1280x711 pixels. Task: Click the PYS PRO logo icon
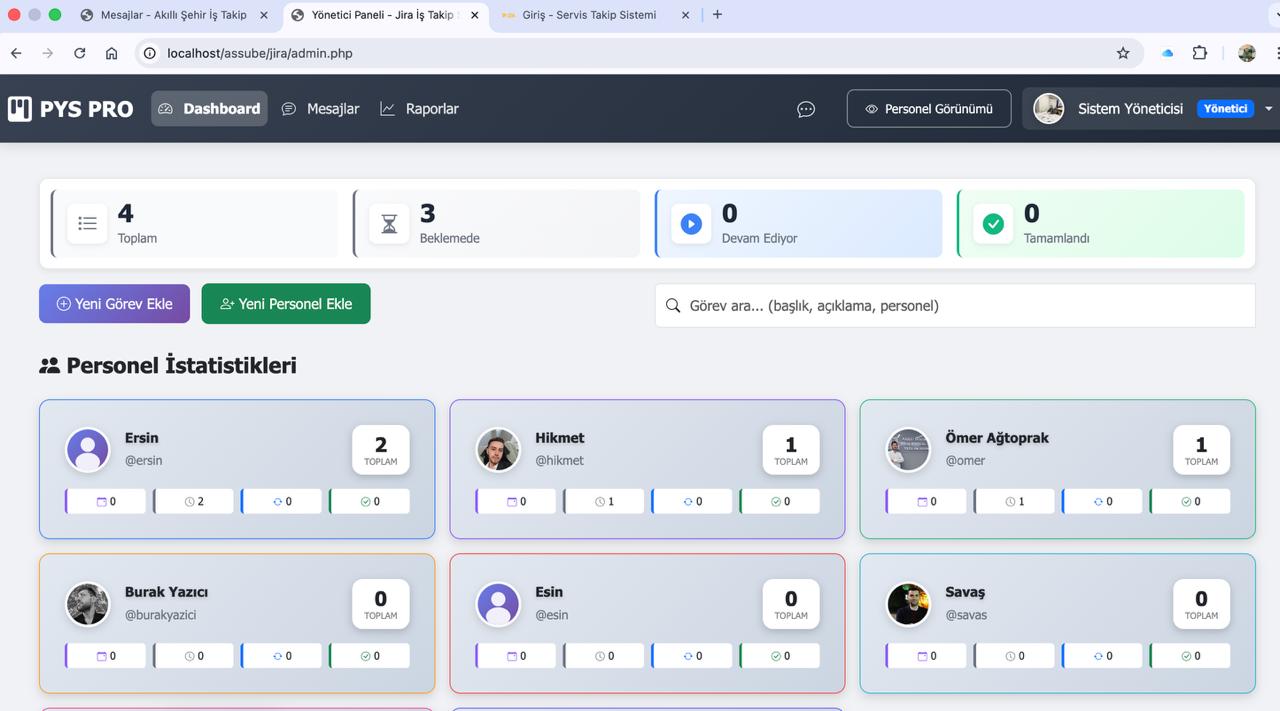[18, 108]
